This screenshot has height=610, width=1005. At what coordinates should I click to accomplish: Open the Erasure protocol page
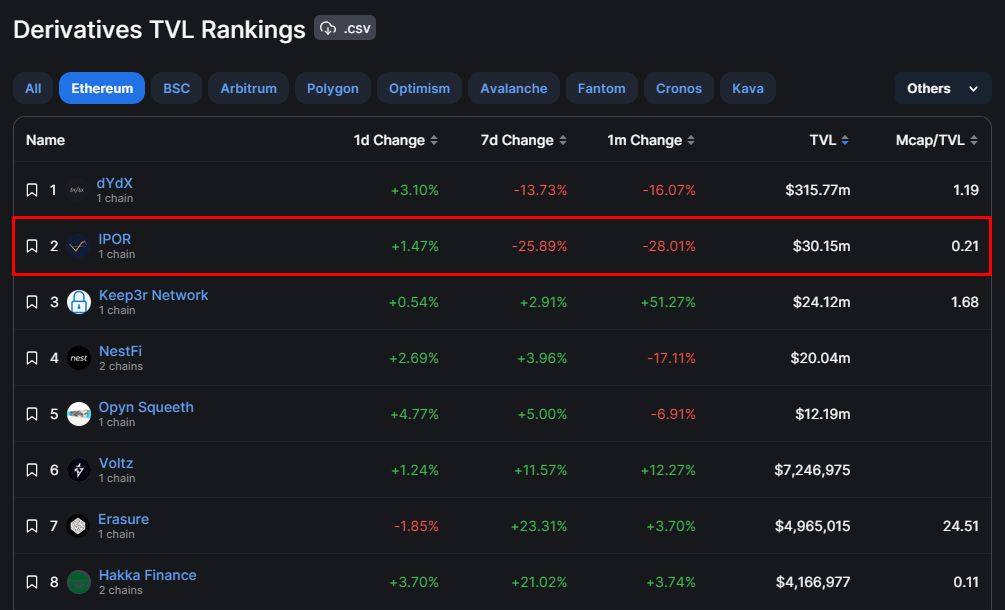coord(123,519)
